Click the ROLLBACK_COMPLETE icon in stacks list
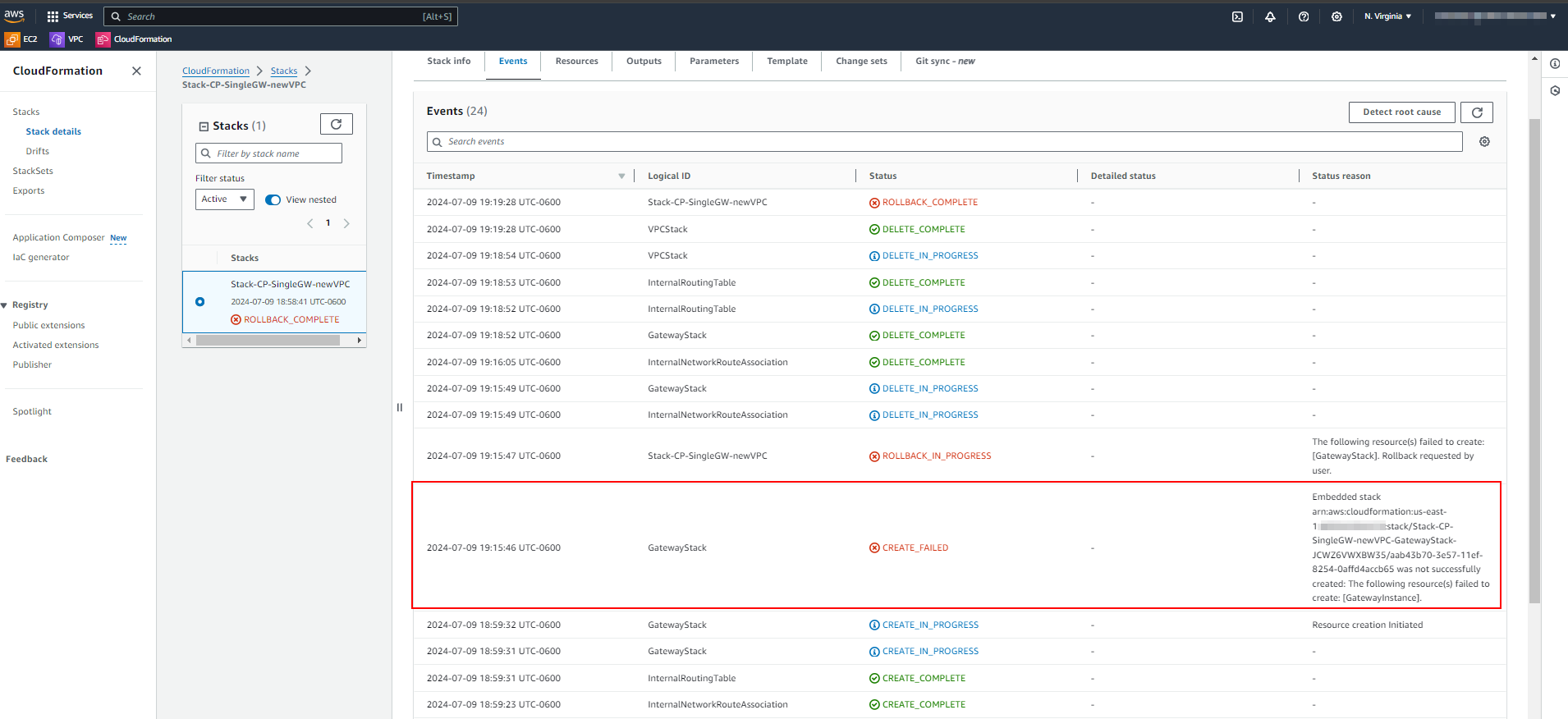Image resolution: width=1568 pixels, height=719 pixels. coord(236,320)
